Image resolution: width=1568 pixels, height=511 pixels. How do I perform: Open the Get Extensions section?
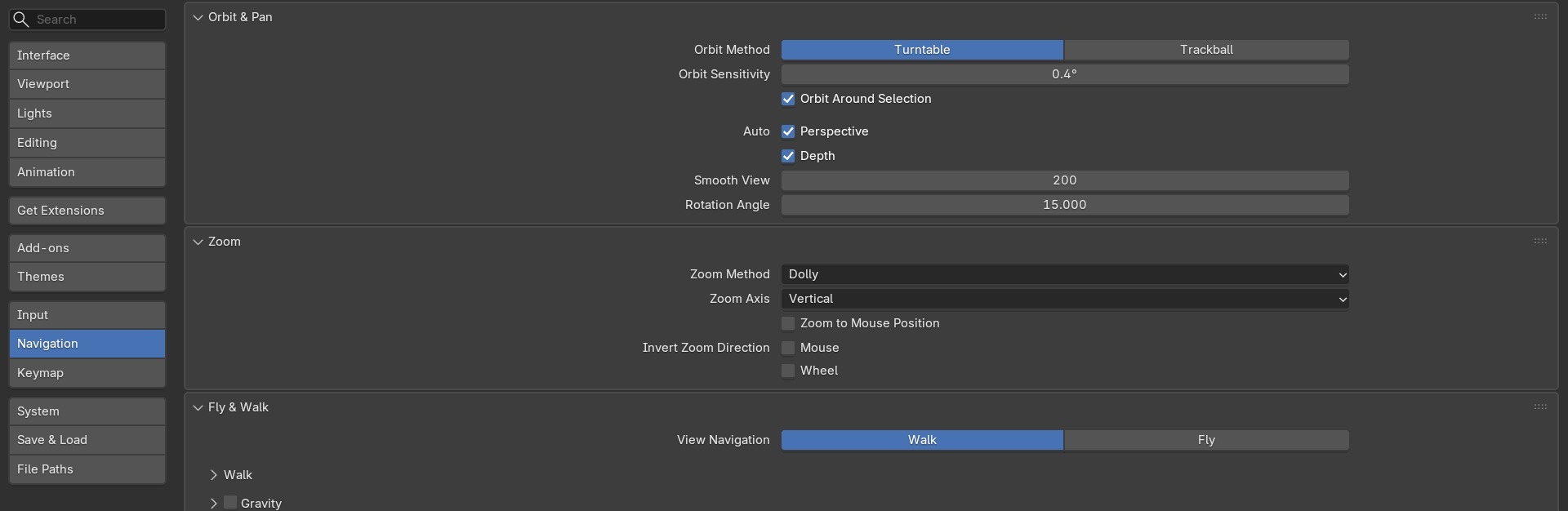(x=87, y=211)
